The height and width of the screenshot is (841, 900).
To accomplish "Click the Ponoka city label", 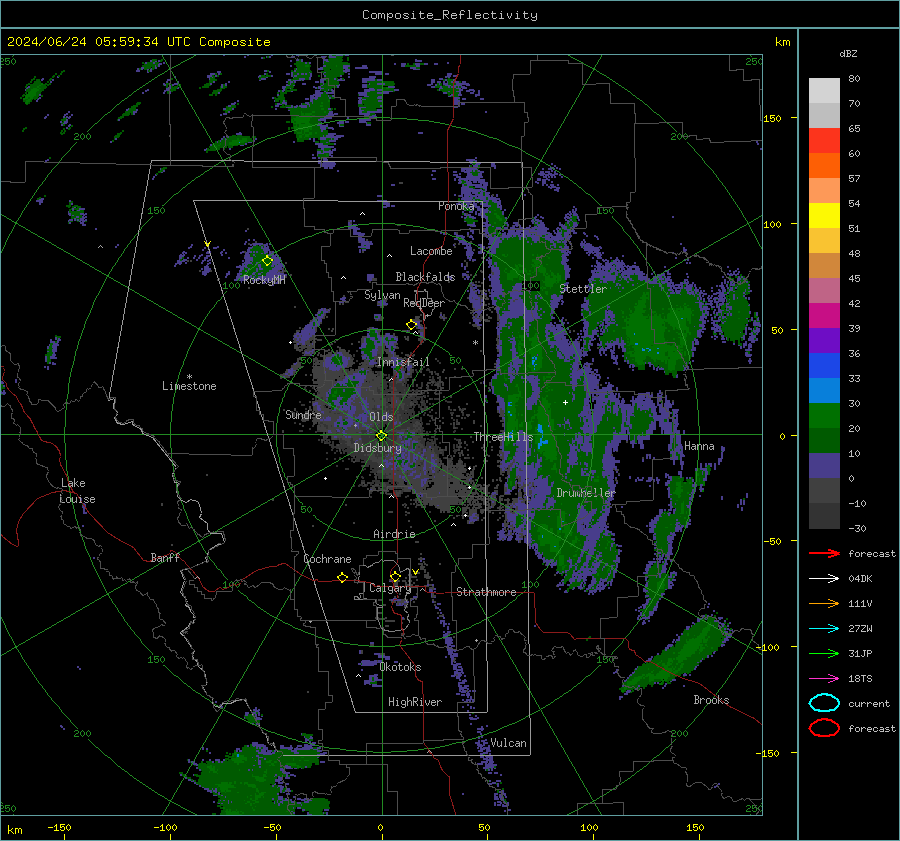I will 456,206.
